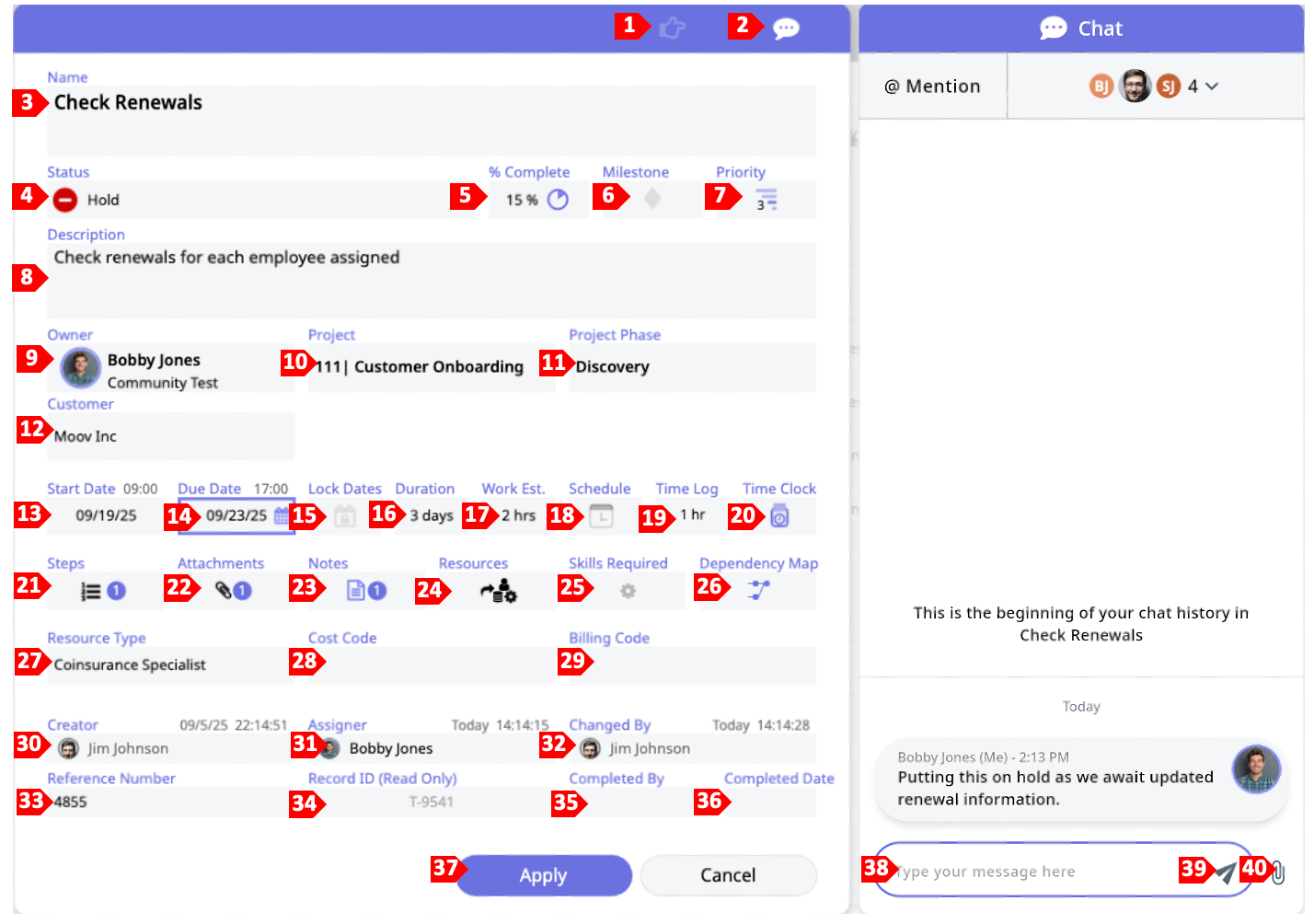
Task: Click the thumbs-up icon in header
Action: 673,28
